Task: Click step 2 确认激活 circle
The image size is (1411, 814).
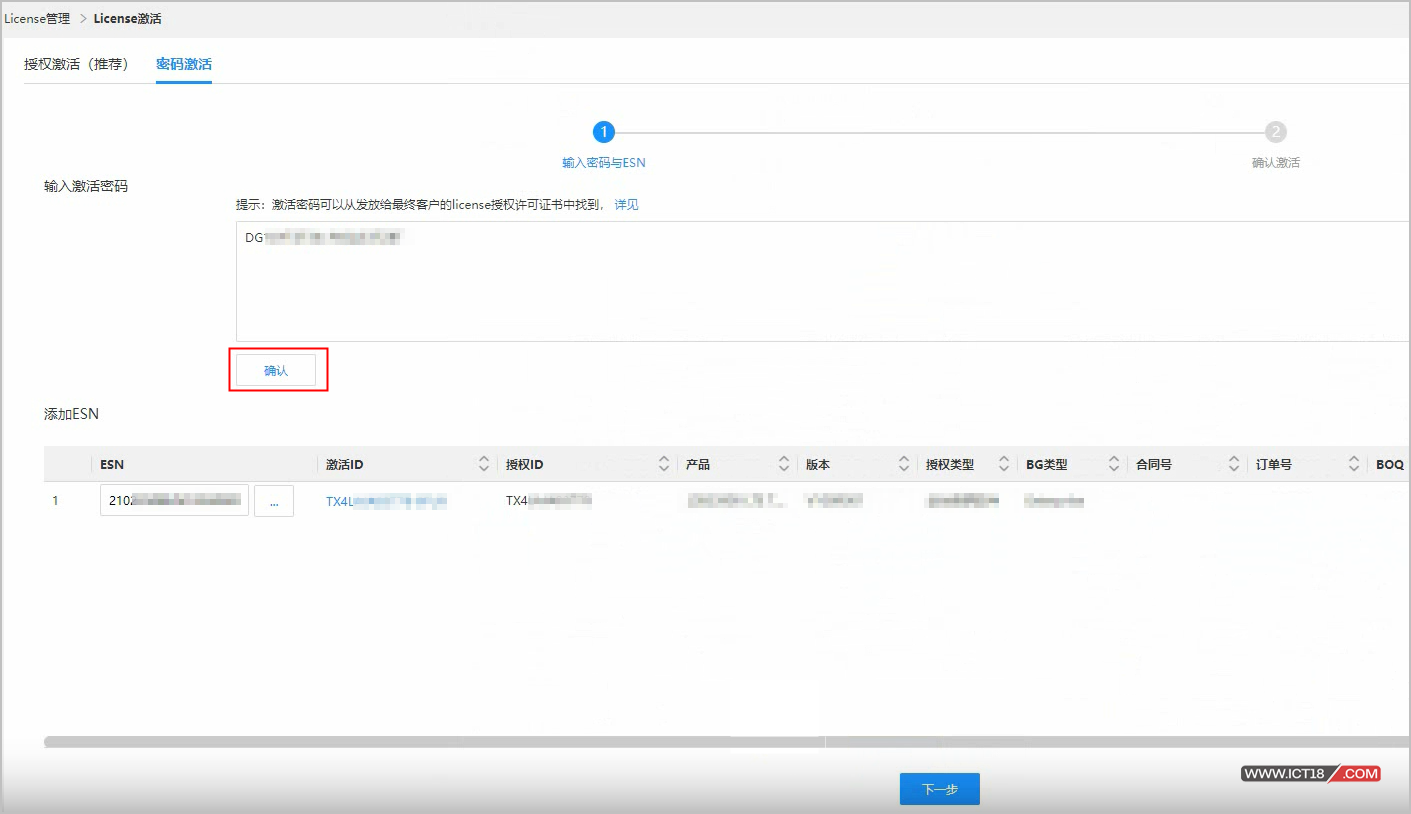Action: (1275, 132)
